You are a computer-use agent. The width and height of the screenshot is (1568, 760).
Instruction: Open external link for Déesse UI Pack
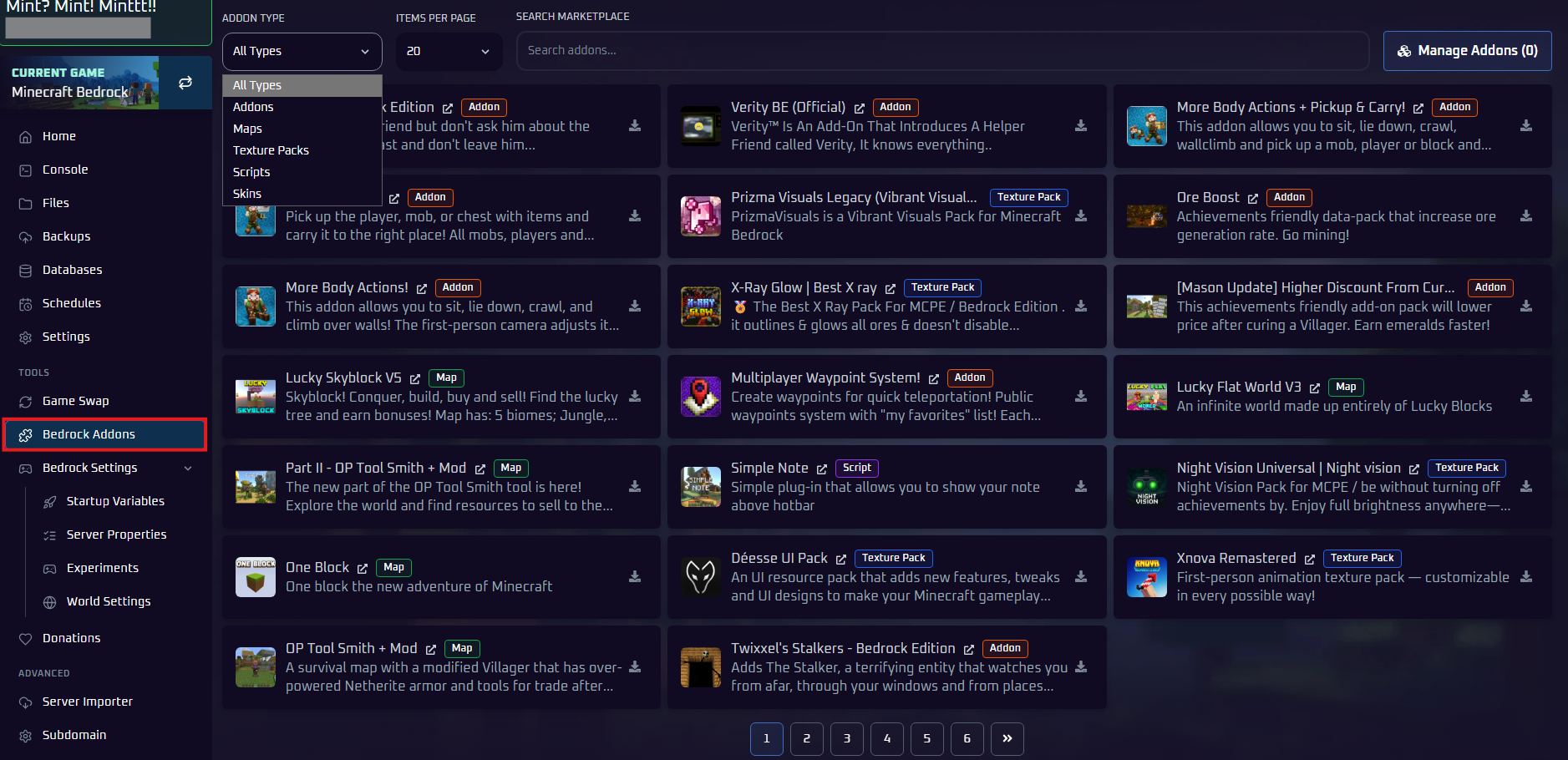click(841, 560)
